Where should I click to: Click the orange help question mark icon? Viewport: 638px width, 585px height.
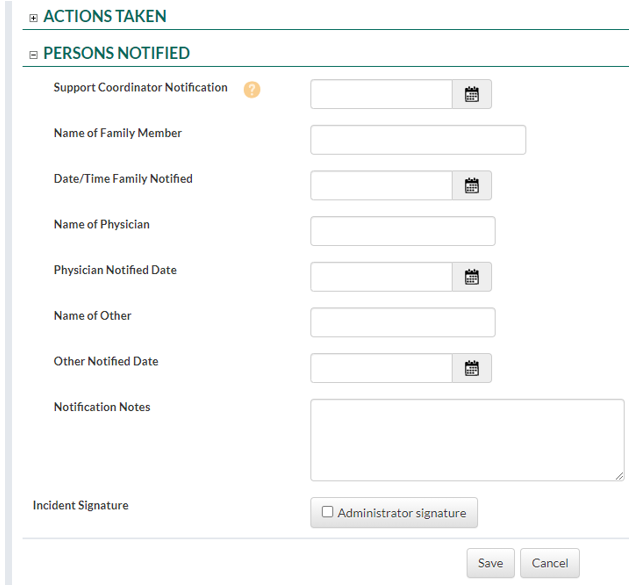click(251, 89)
